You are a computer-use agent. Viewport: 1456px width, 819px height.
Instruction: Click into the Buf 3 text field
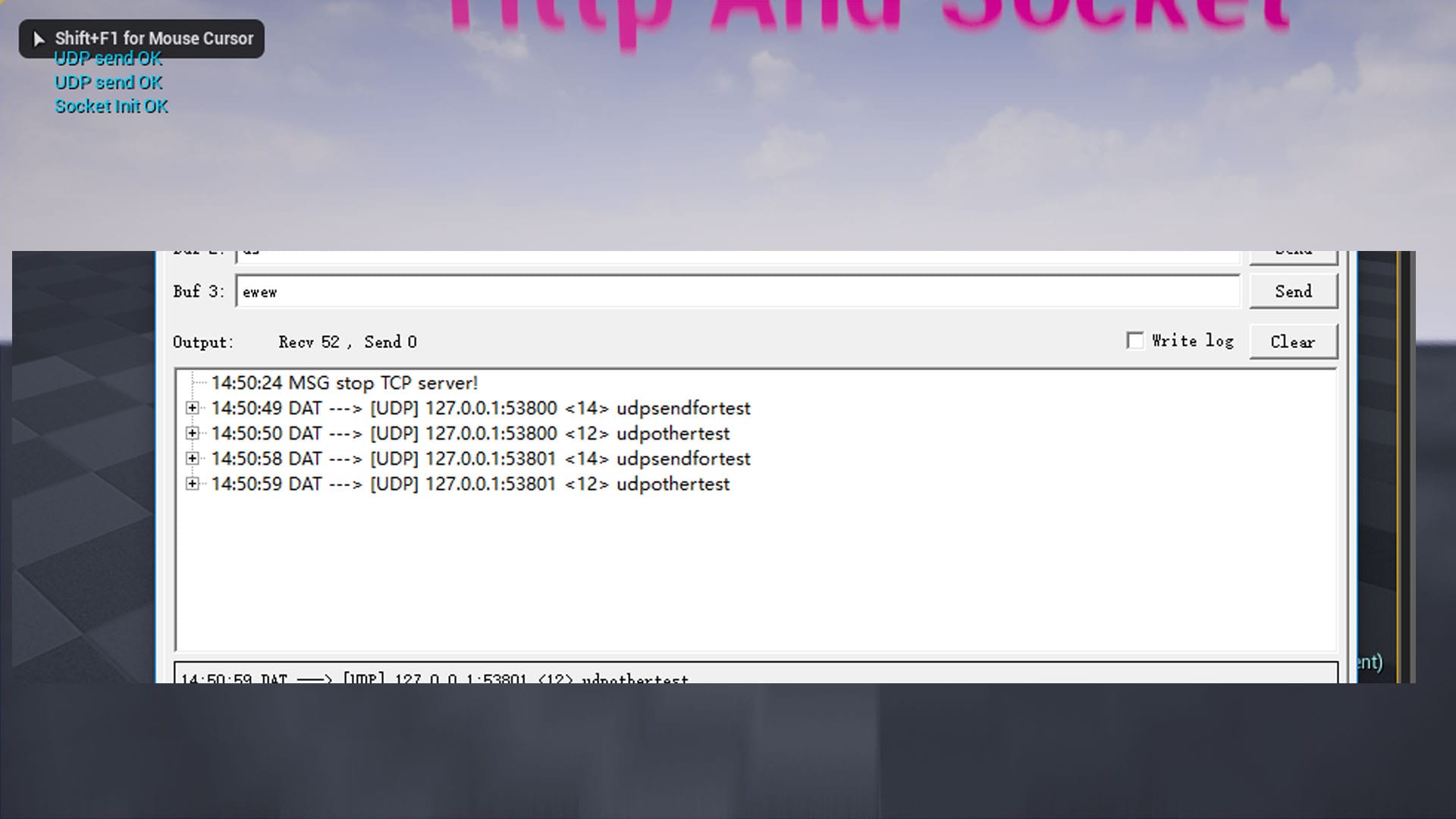(x=737, y=292)
